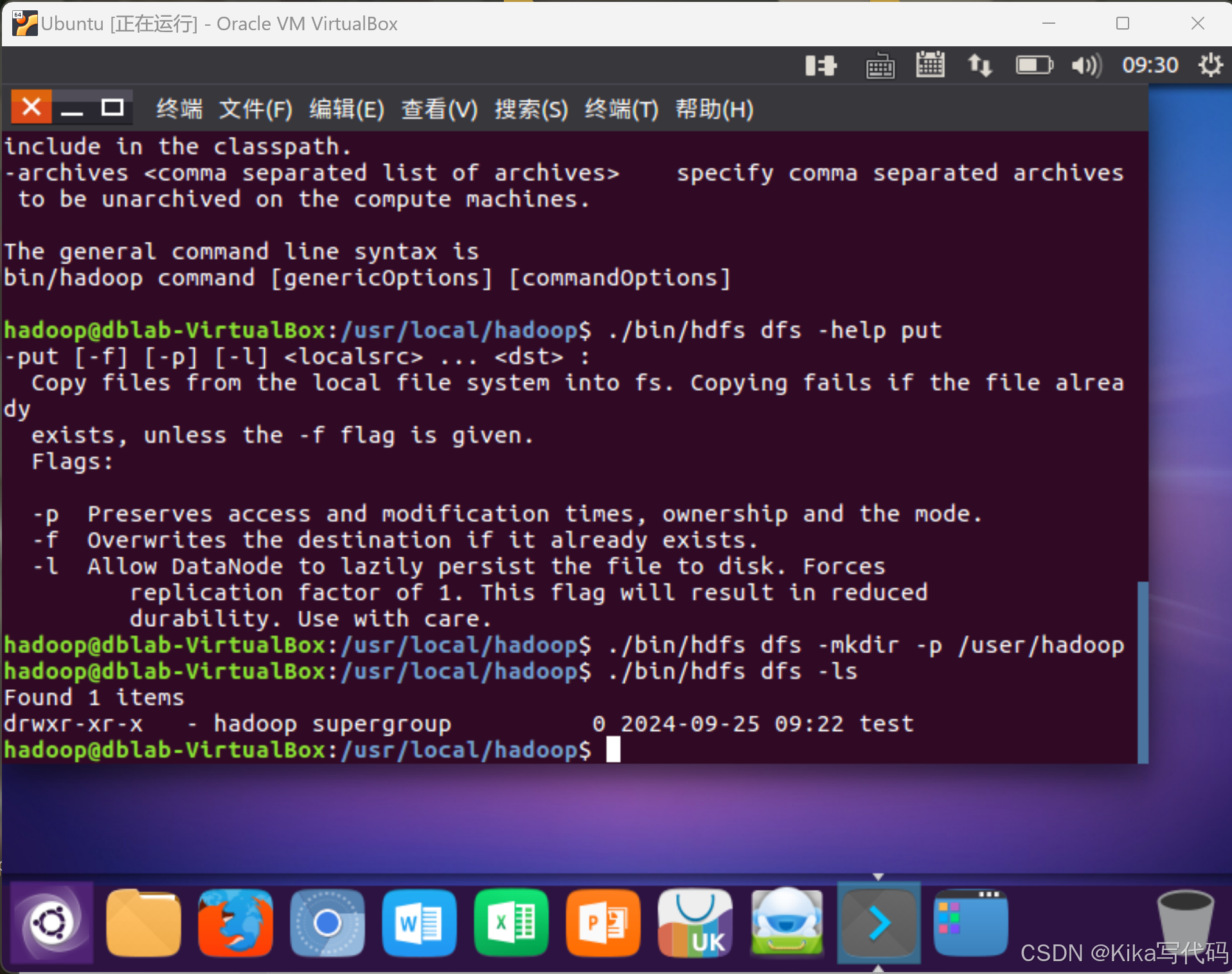Screen dimensions: 1232x974
Task: Open the 文件(F) menu in terminal
Action: click(255, 109)
